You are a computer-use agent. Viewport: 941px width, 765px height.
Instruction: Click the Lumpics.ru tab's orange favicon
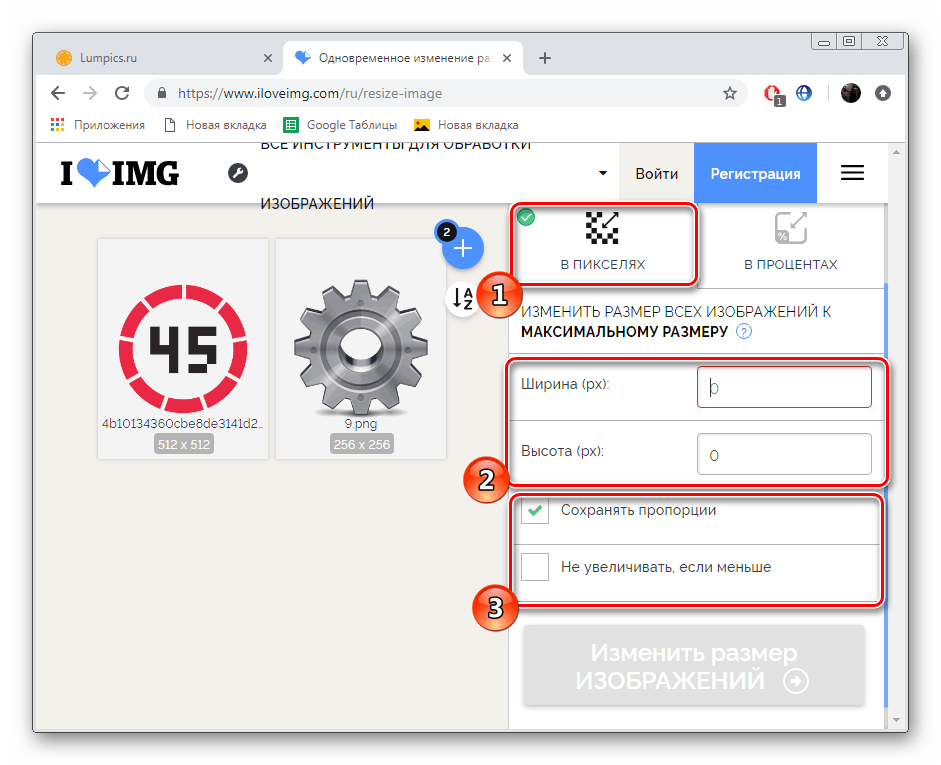(x=64, y=58)
